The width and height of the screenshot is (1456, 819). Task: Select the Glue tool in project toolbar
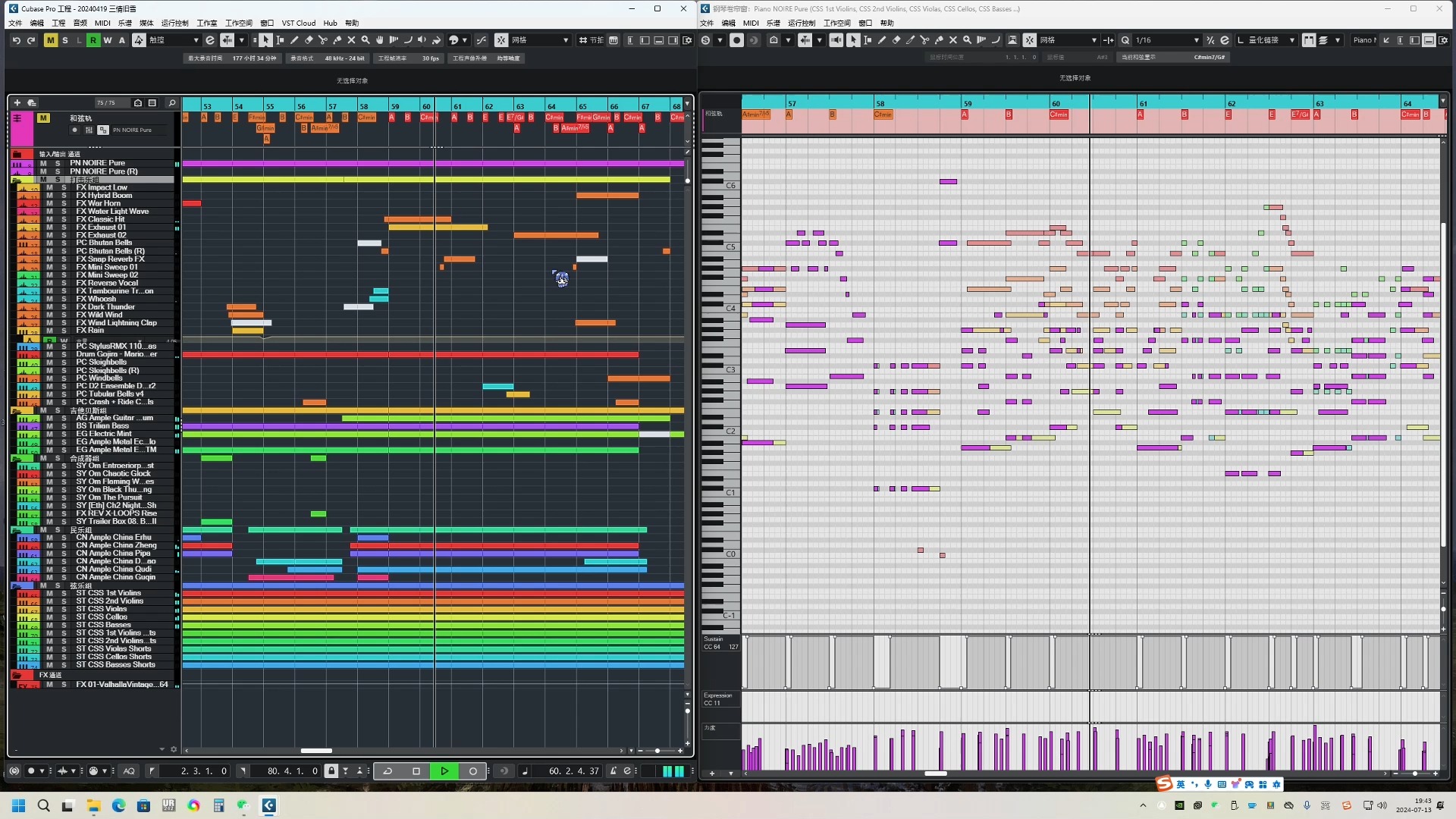[x=337, y=40]
